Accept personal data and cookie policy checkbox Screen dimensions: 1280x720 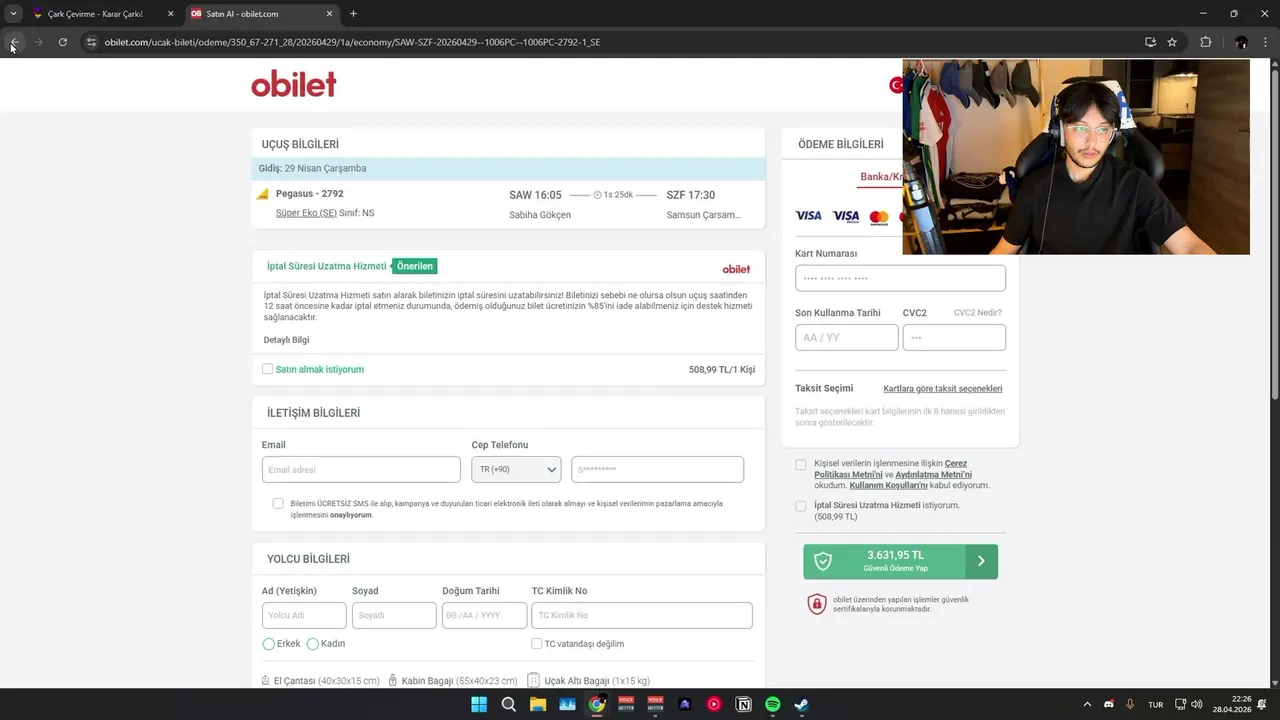coord(800,465)
